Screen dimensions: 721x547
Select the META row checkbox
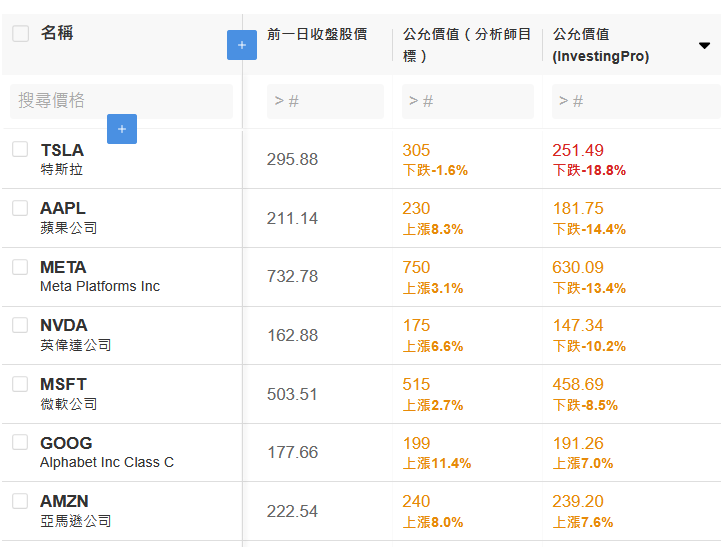[x=20, y=267]
